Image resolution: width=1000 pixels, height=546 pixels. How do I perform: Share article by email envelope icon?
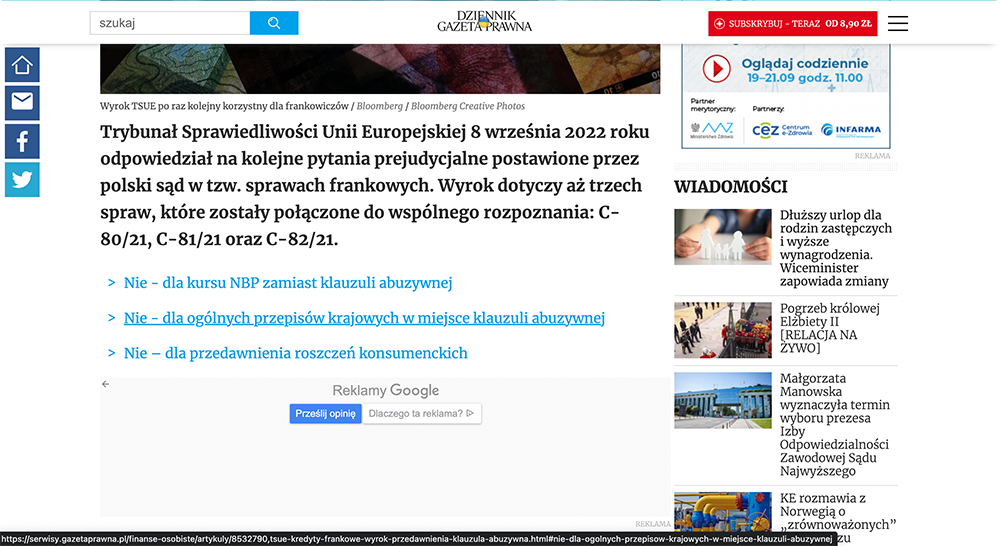22,102
